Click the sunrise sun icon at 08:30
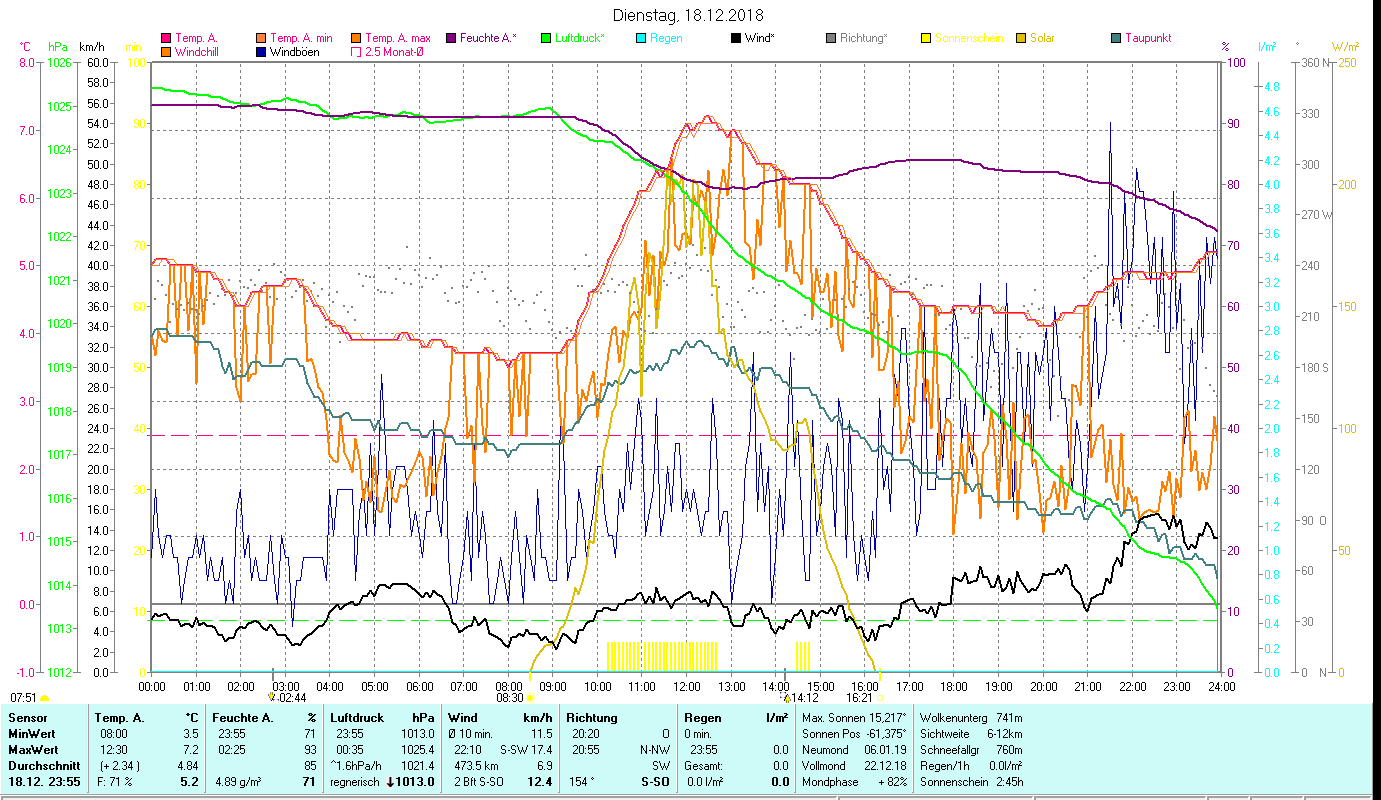 [x=530, y=698]
